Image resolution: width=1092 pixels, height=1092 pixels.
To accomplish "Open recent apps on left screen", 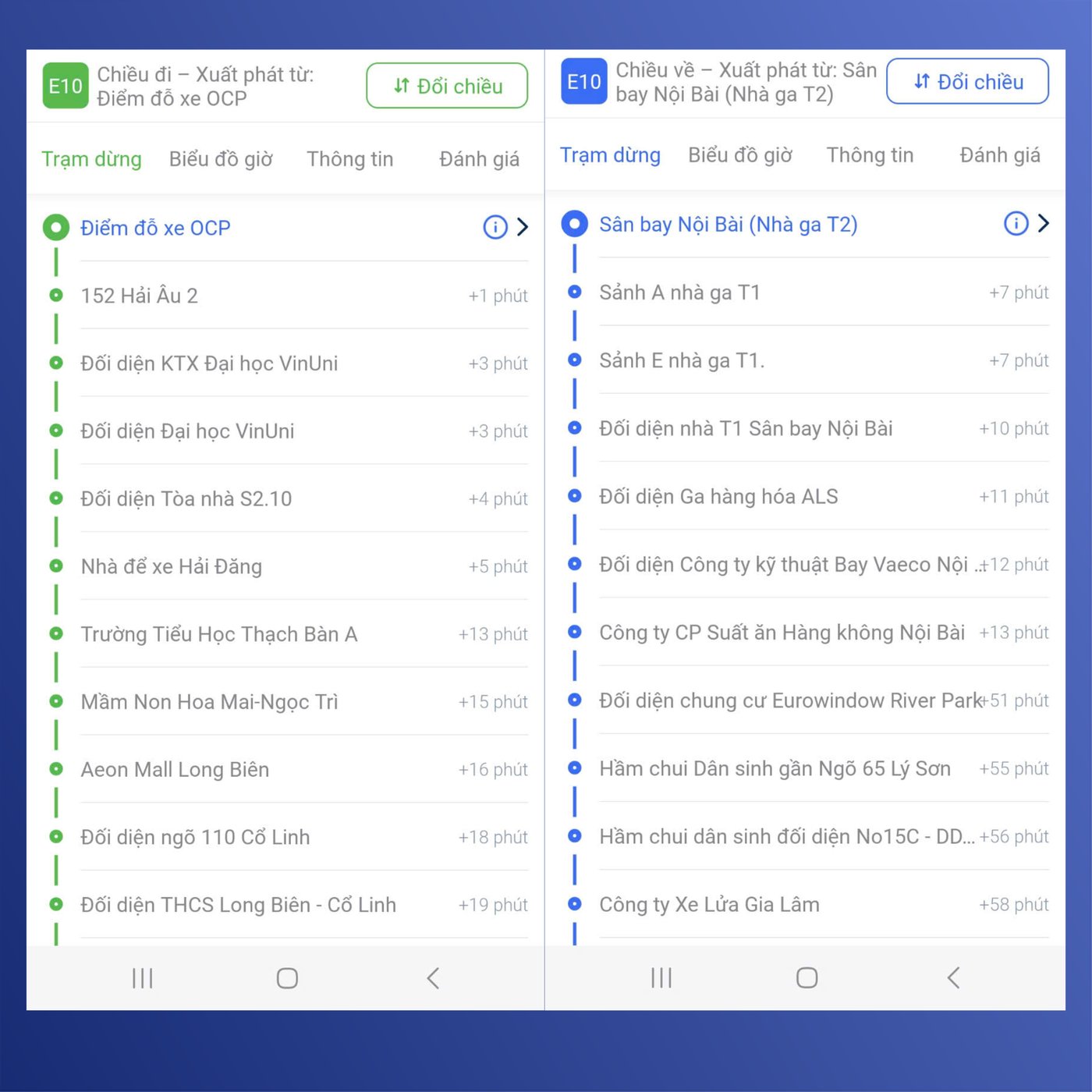I will 142,978.
